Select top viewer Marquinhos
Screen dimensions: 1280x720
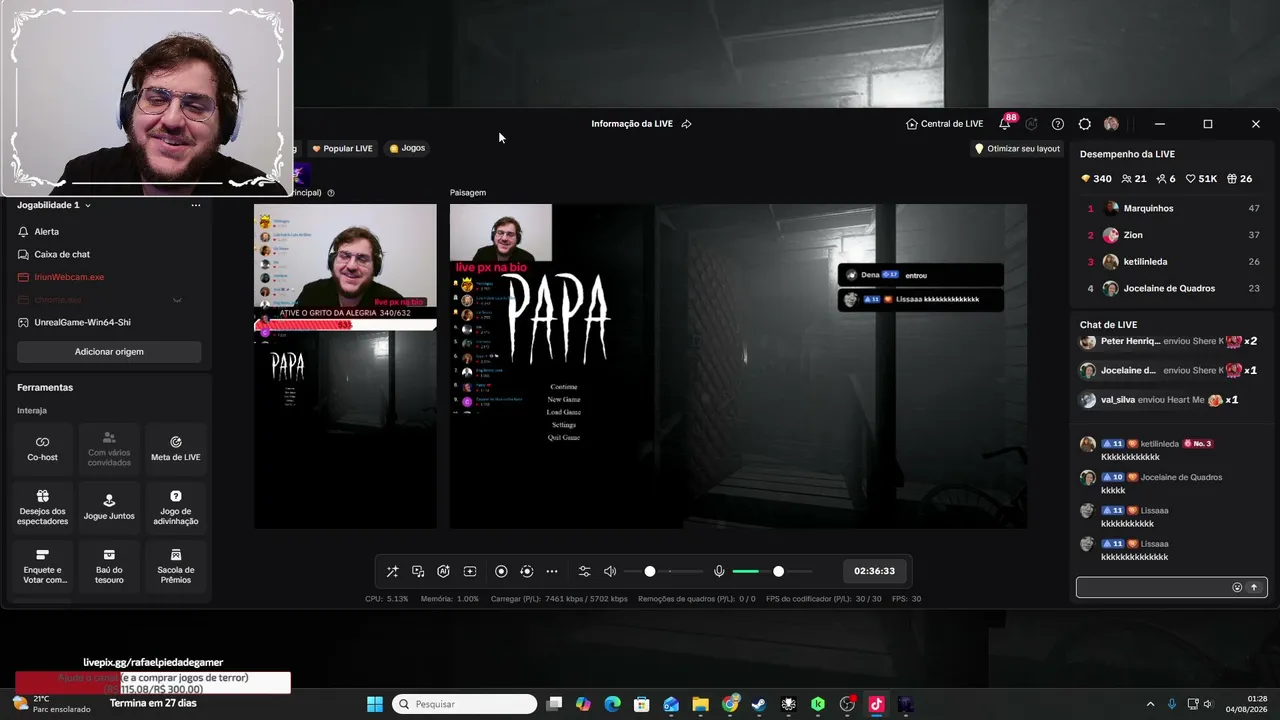click(x=1172, y=208)
